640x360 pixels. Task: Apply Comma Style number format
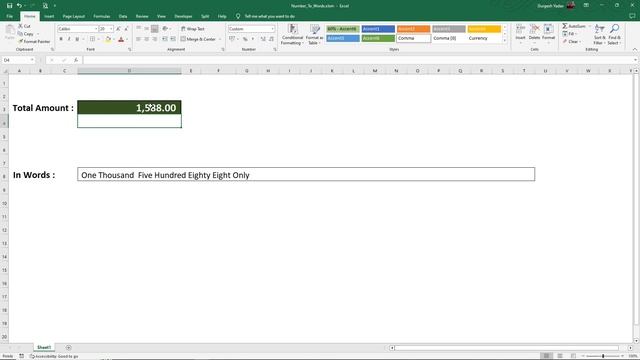253,39
